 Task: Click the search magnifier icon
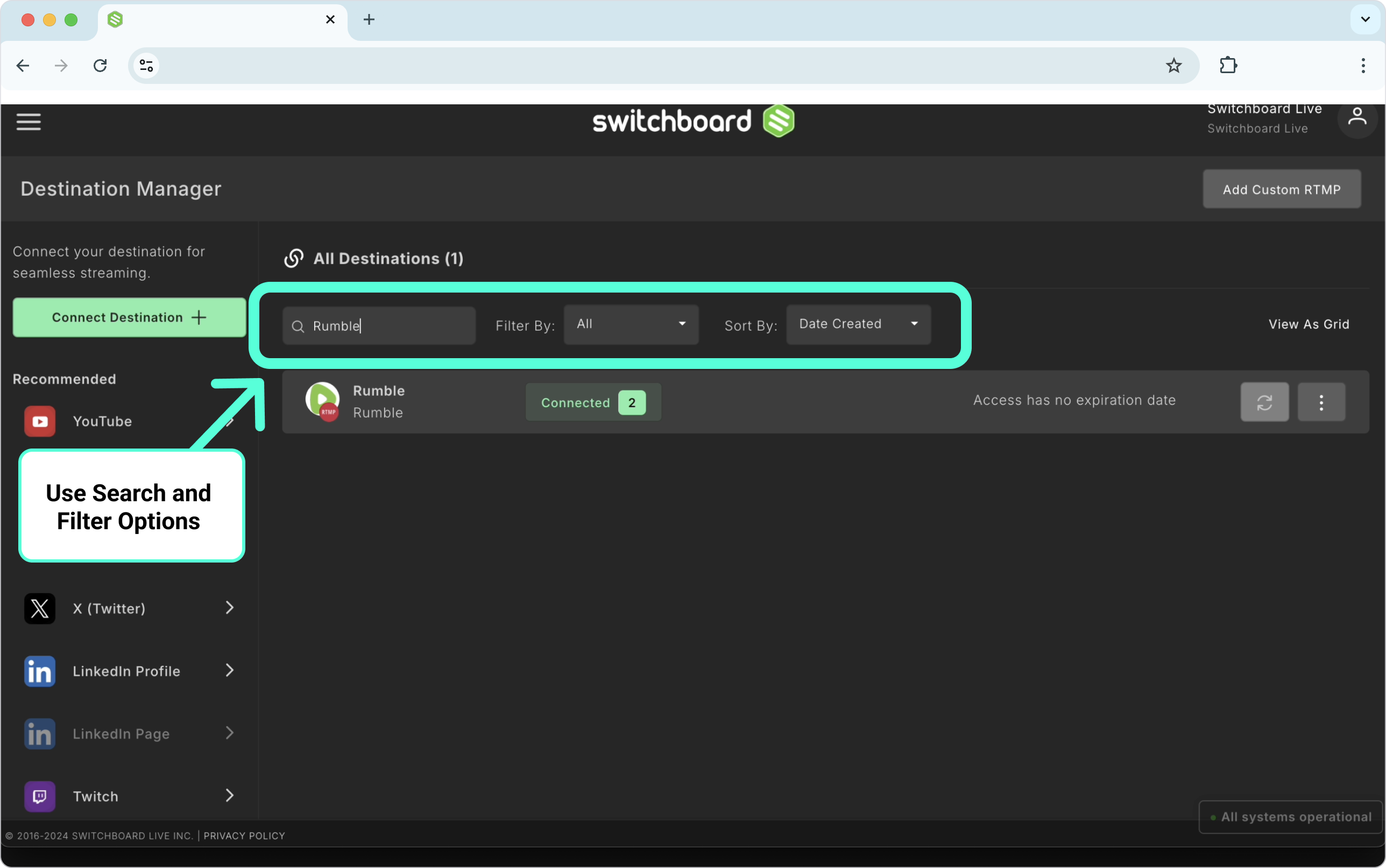(298, 326)
